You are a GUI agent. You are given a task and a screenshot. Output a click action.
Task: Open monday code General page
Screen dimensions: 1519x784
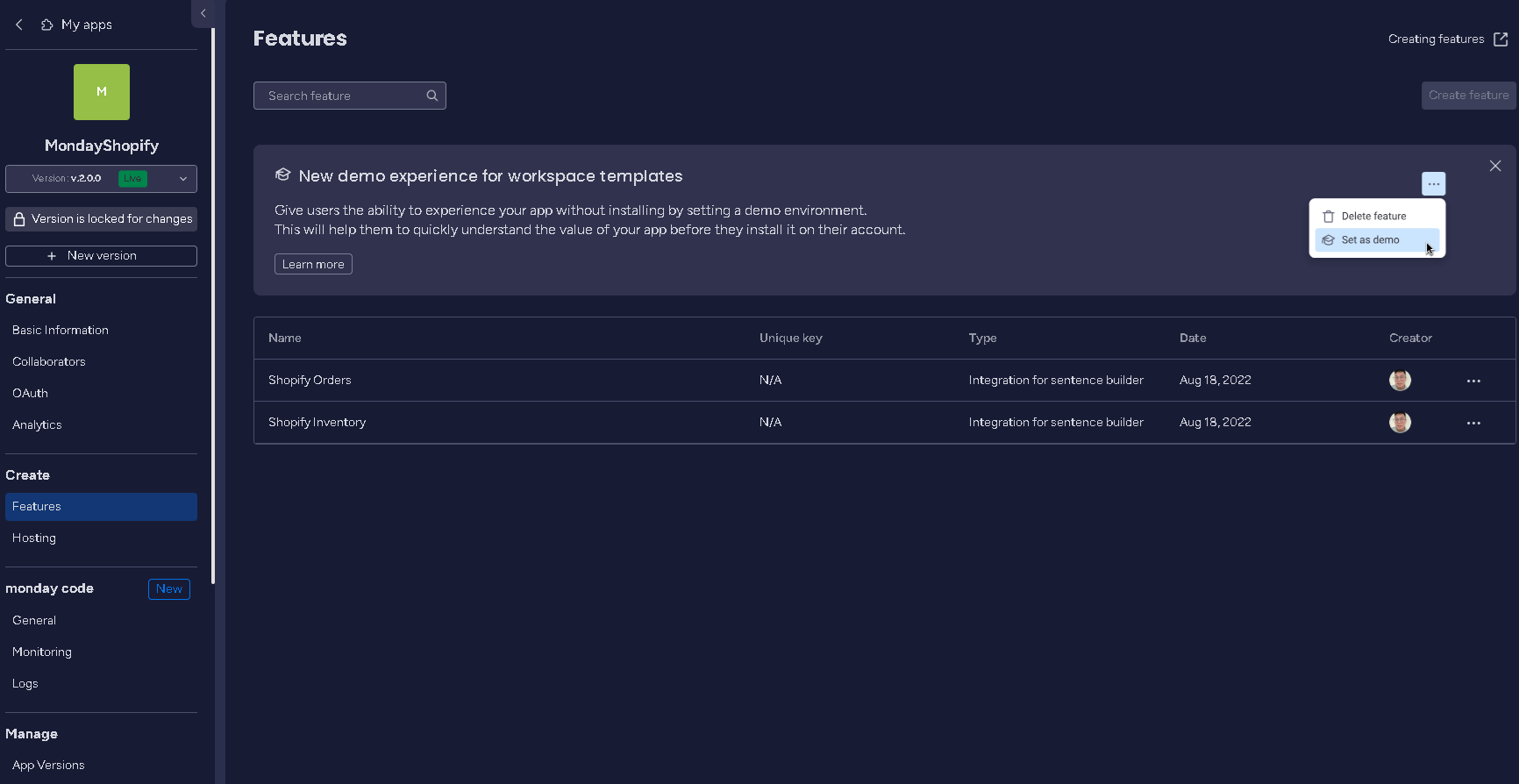pyautogui.click(x=34, y=621)
